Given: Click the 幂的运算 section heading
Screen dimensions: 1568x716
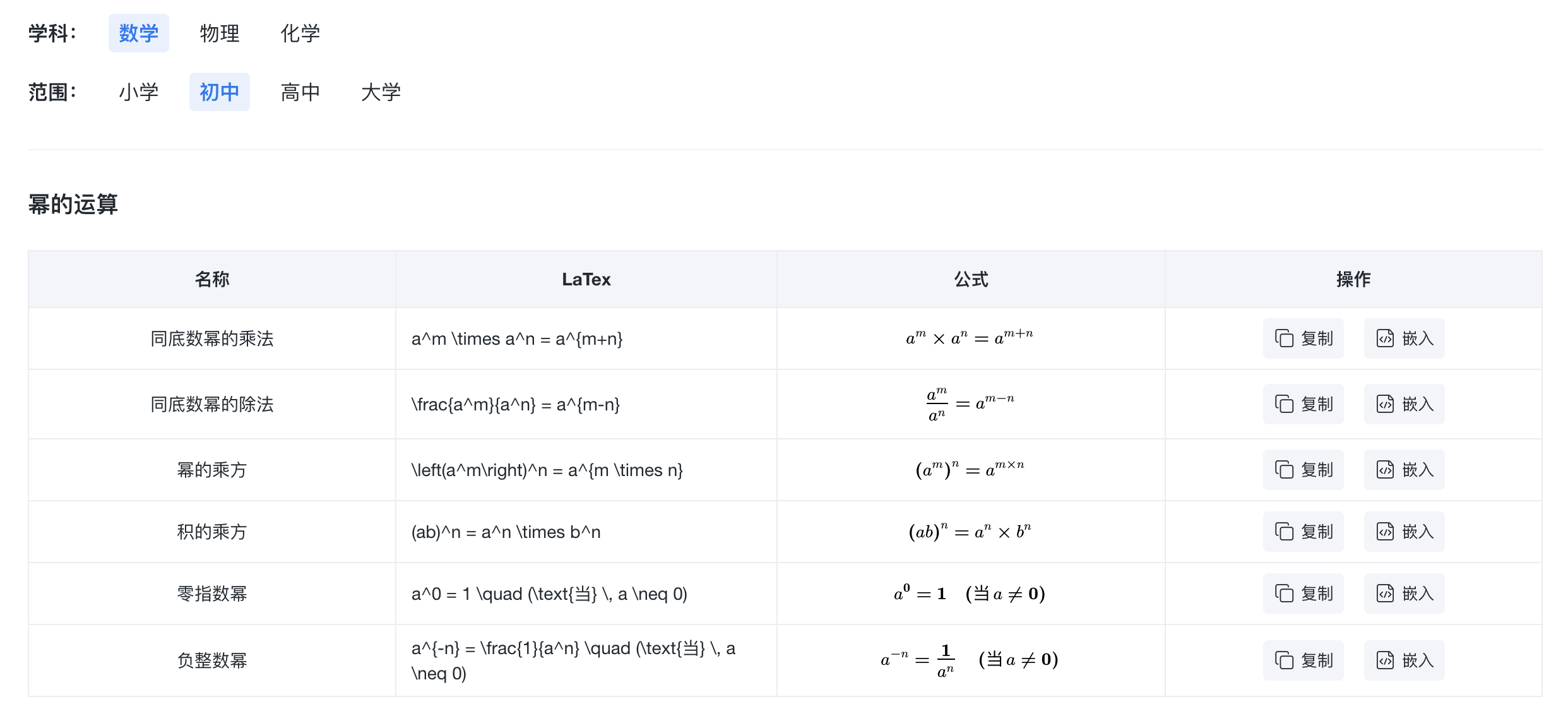Looking at the screenshot, I should (x=73, y=204).
